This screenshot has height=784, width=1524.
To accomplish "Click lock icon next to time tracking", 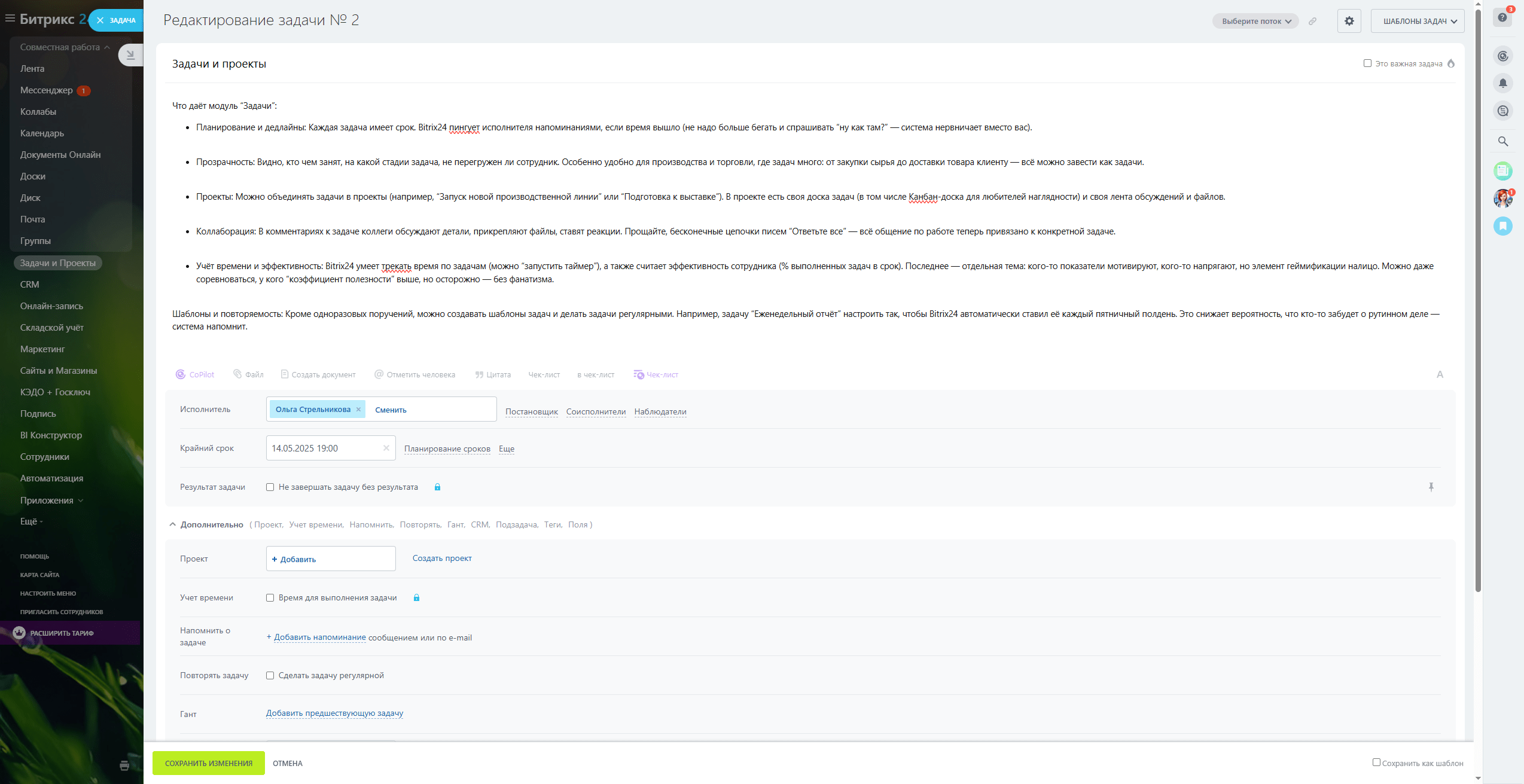I will [416, 597].
